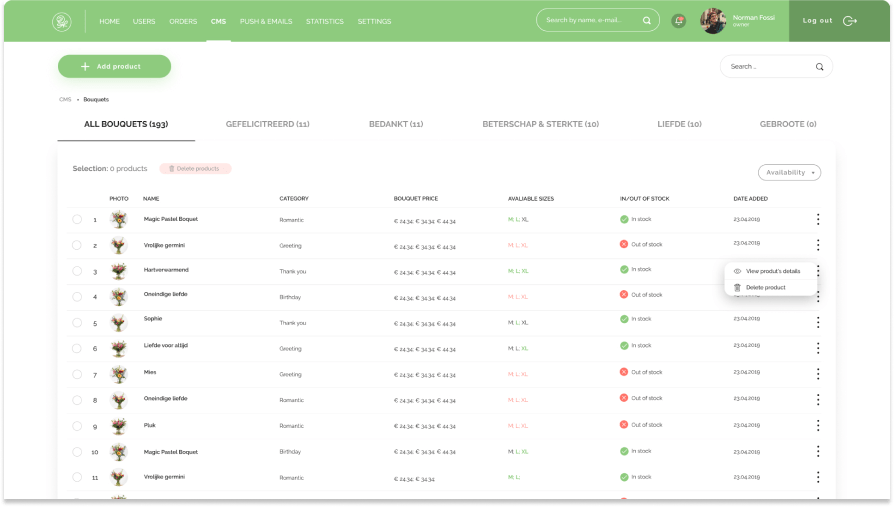Click the logout arrow icon
This screenshot has height=507, width=894.
[x=850, y=21]
